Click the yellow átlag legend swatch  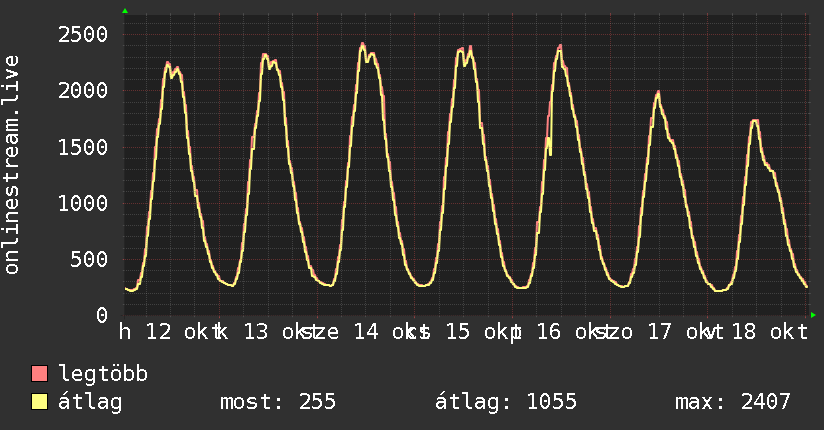click(x=39, y=402)
